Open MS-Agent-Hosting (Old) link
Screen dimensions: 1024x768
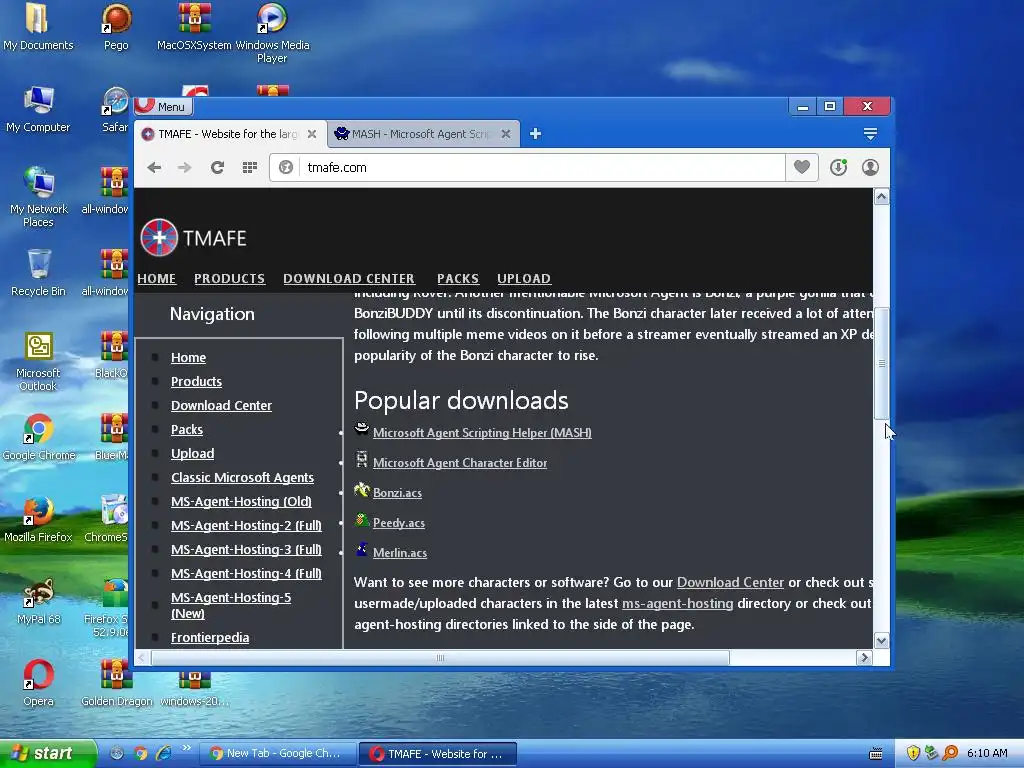241,502
